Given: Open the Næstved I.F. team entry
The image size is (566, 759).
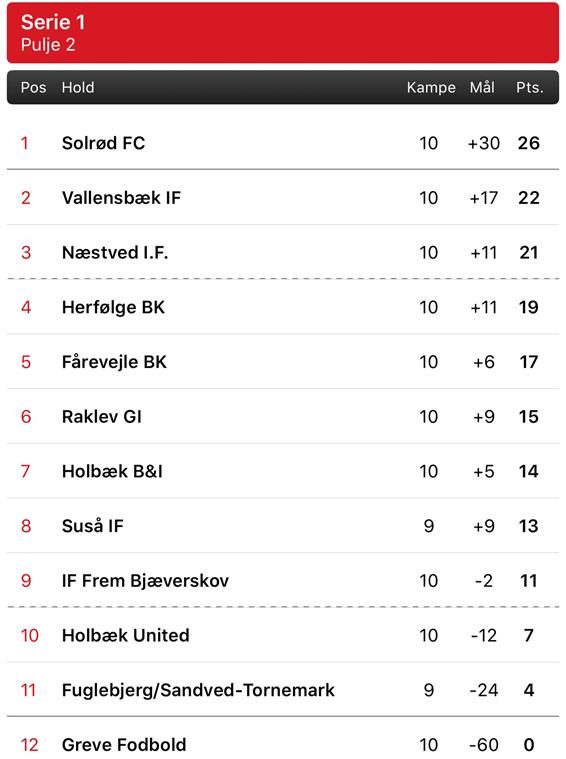Looking at the screenshot, I should (283, 252).
